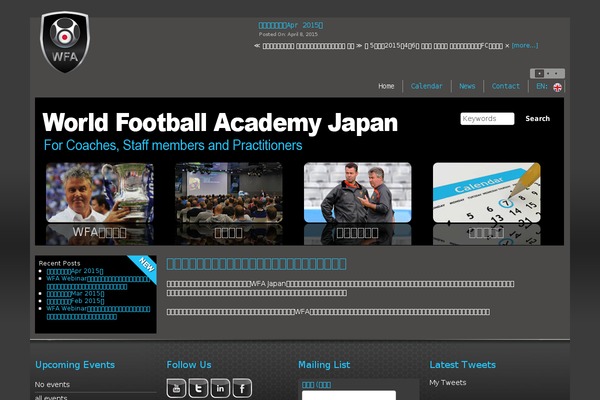The image size is (600, 400).
Task: Open the conference audience thumbnail
Action: [x=229, y=193]
